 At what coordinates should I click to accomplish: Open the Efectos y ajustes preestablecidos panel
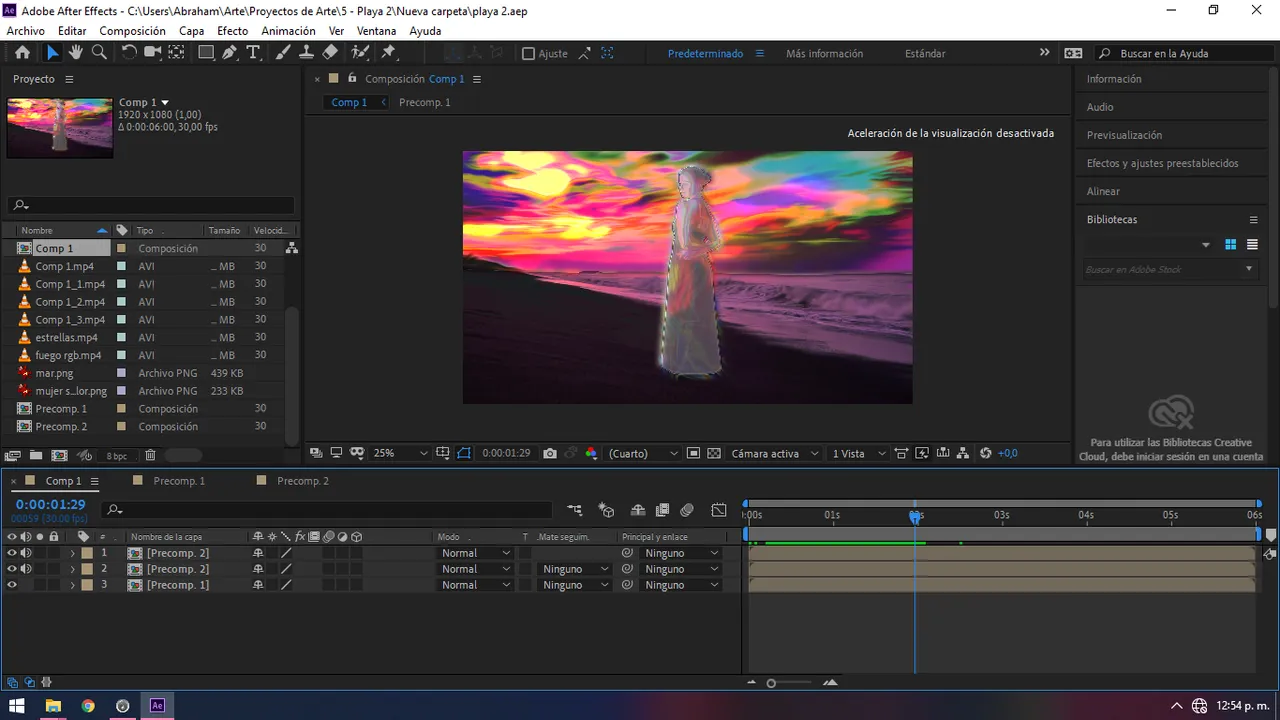(1162, 163)
